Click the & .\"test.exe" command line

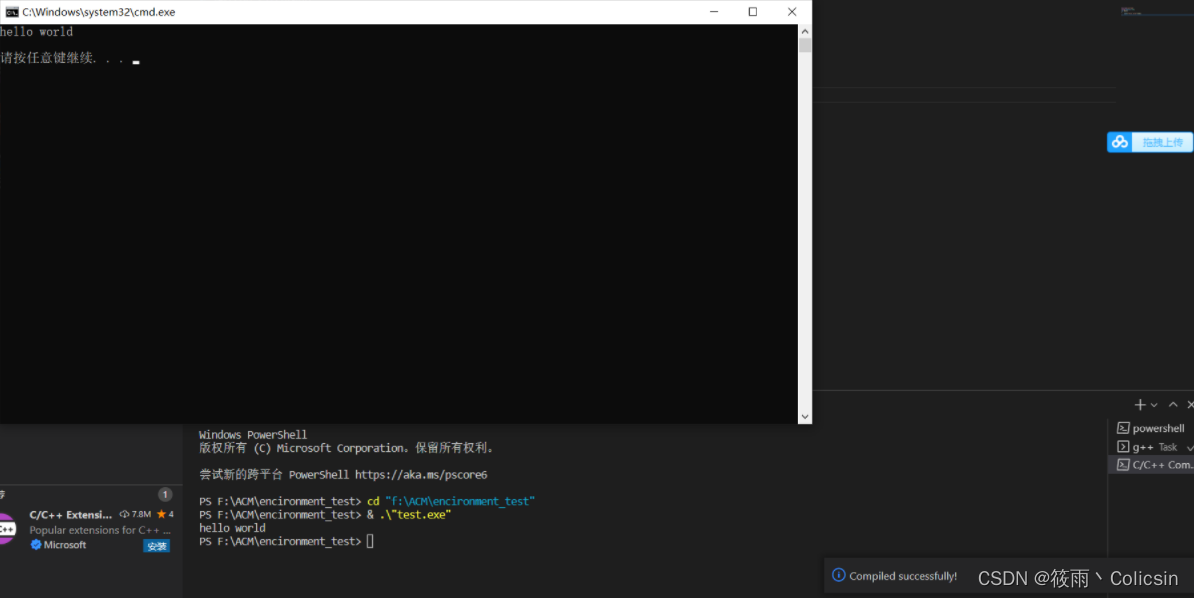click(409, 515)
